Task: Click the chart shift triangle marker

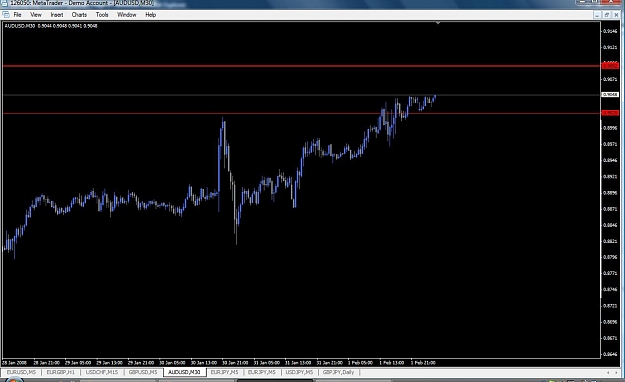Action: 438,23
